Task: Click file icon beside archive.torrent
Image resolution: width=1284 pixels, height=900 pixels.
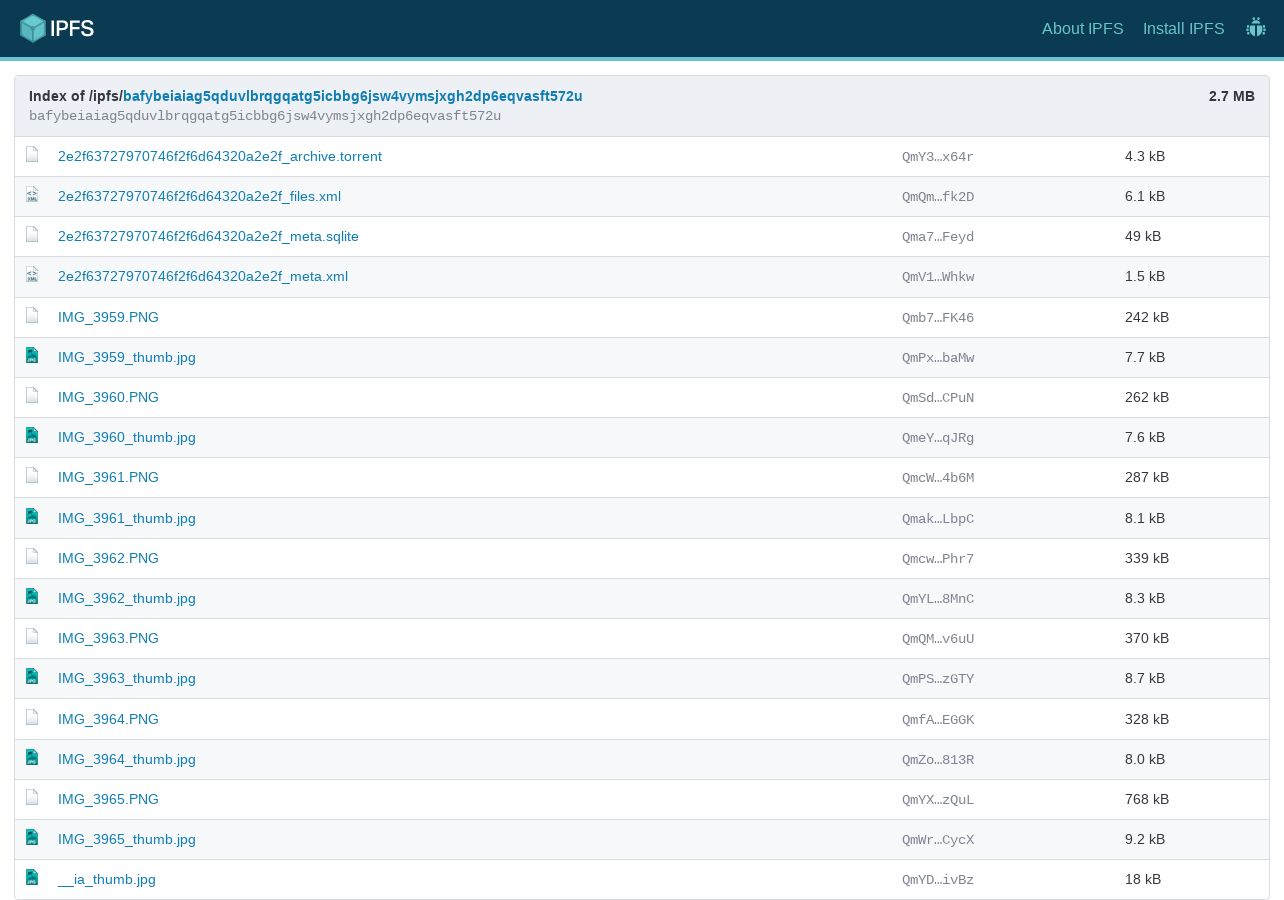Action: click(x=32, y=155)
